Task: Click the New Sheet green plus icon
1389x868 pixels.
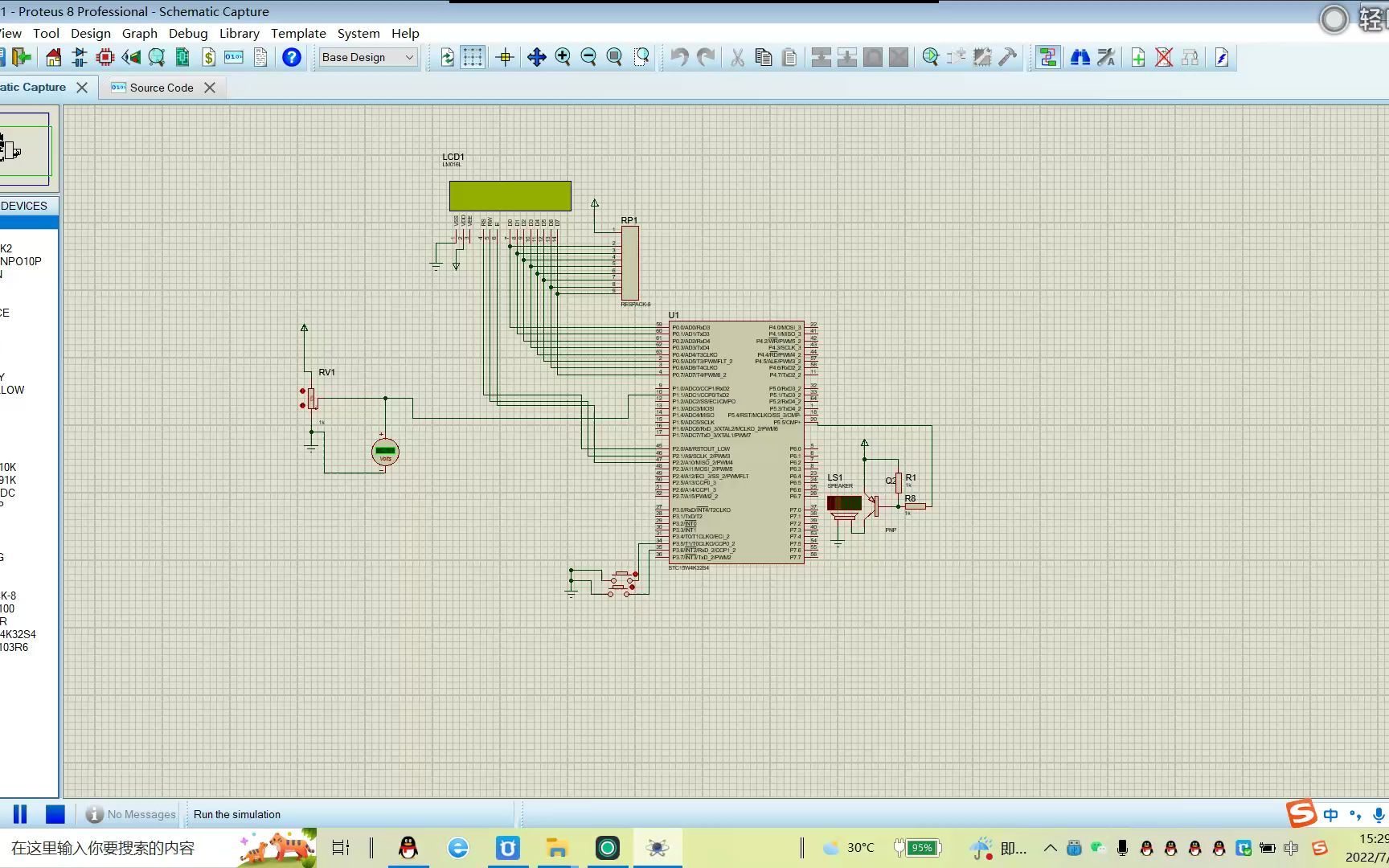Action: 1137,57
